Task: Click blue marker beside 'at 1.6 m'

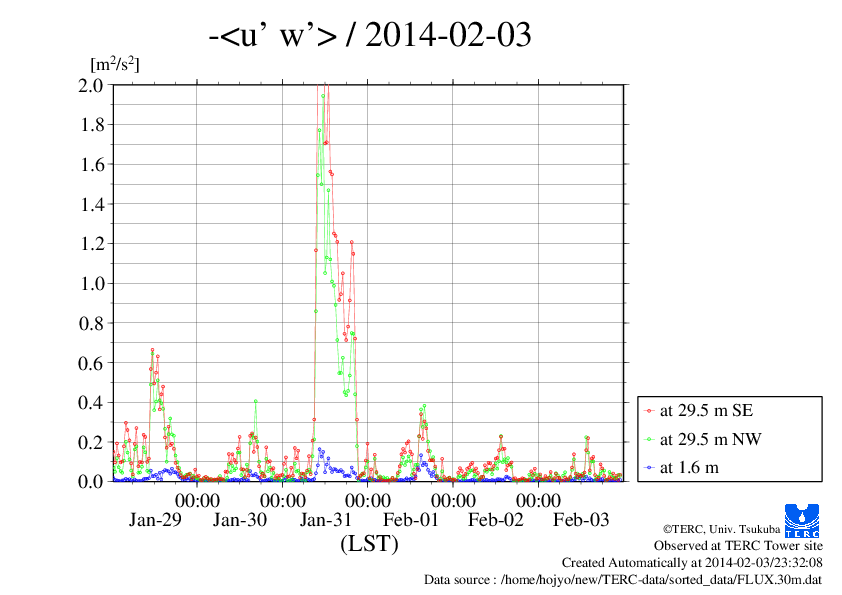Action: (x=649, y=468)
